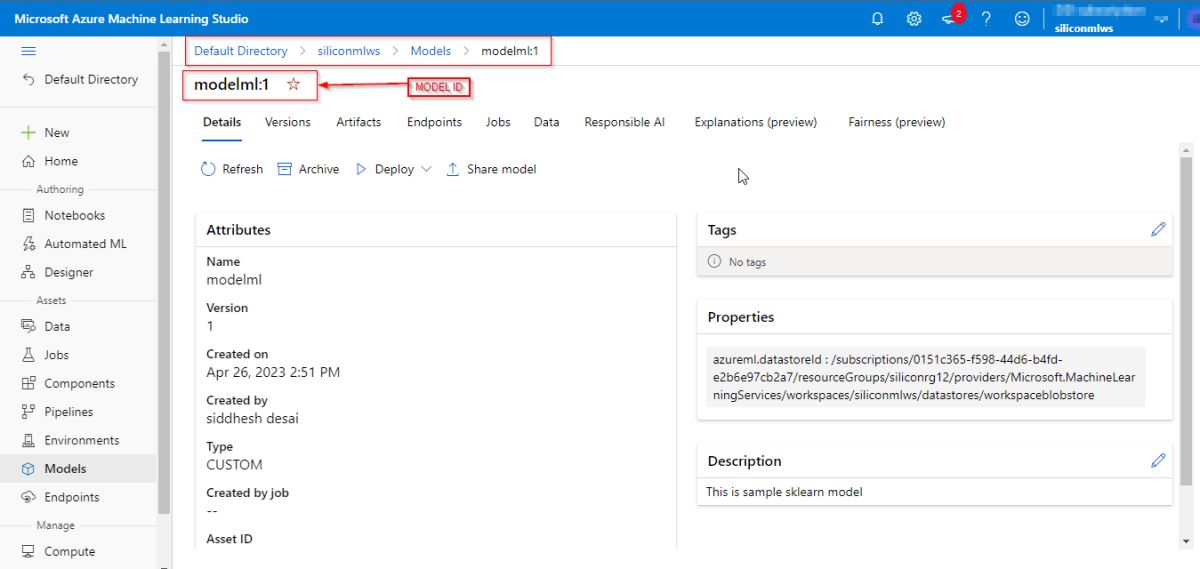Click Microsoft Azure Machine Learning Studio title
This screenshot has height=569, width=1200.
pos(131,18)
